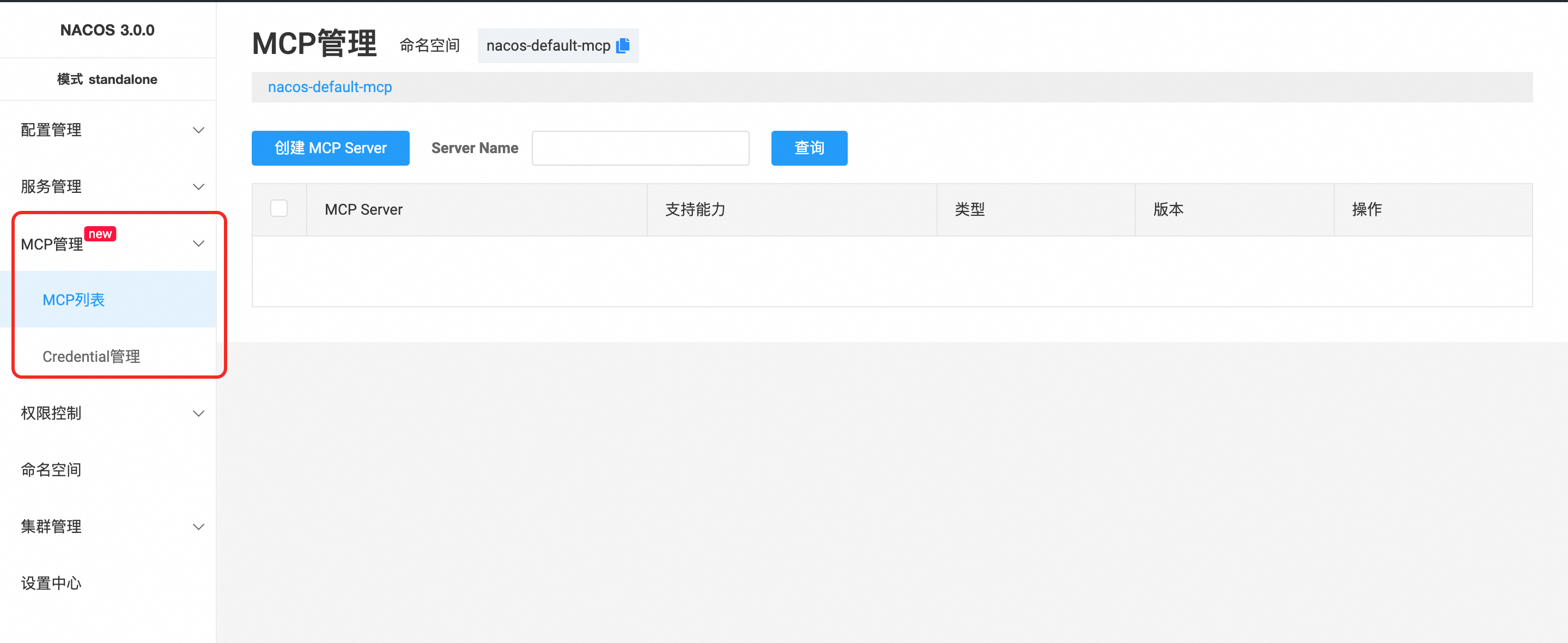Viewport: 1568px width, 643px height.
Task: Open the Credential管理 submenu item
Action: [92, 356]
